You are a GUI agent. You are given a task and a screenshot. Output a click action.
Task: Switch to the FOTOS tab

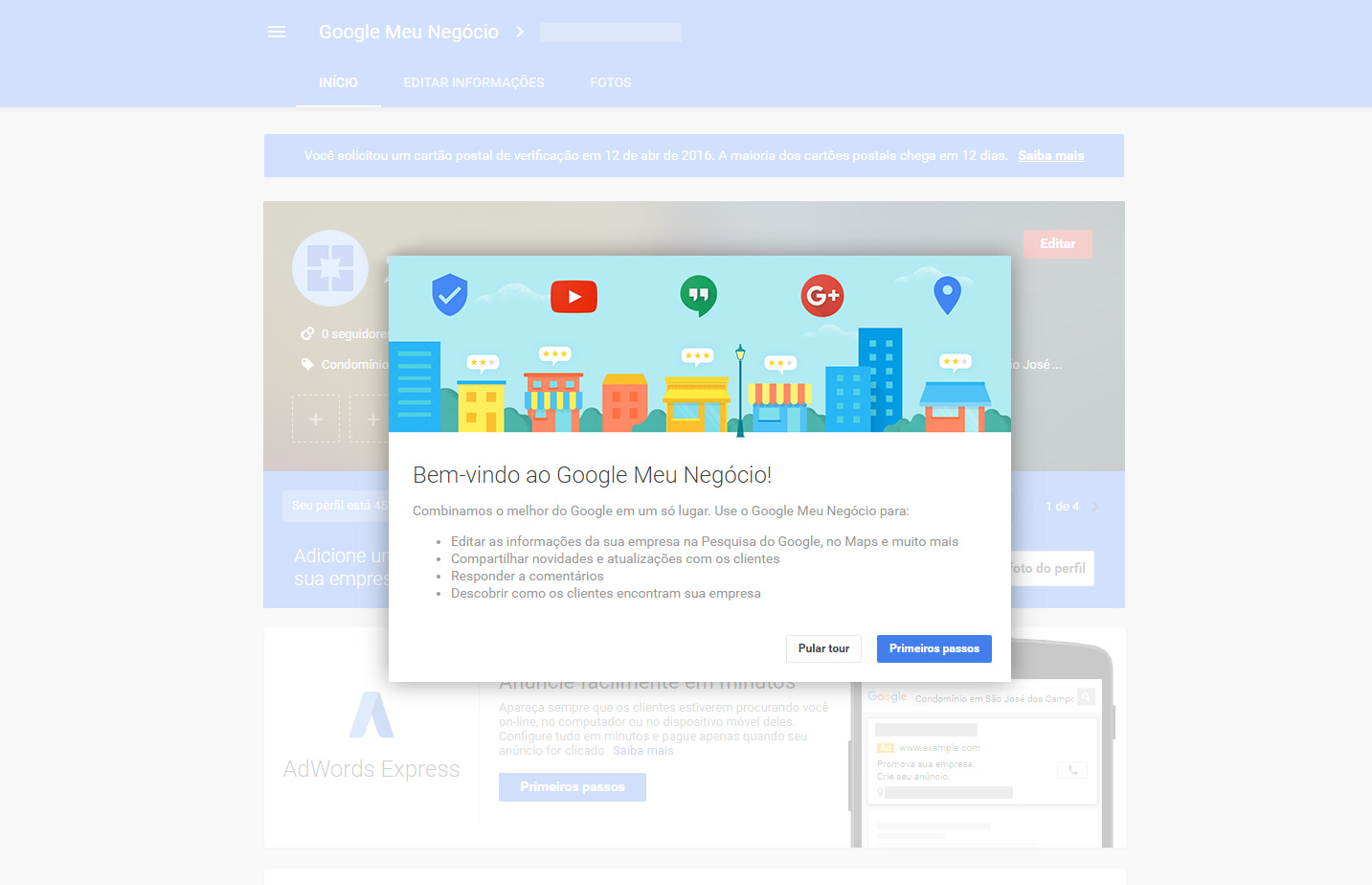(x=611, y=82)
